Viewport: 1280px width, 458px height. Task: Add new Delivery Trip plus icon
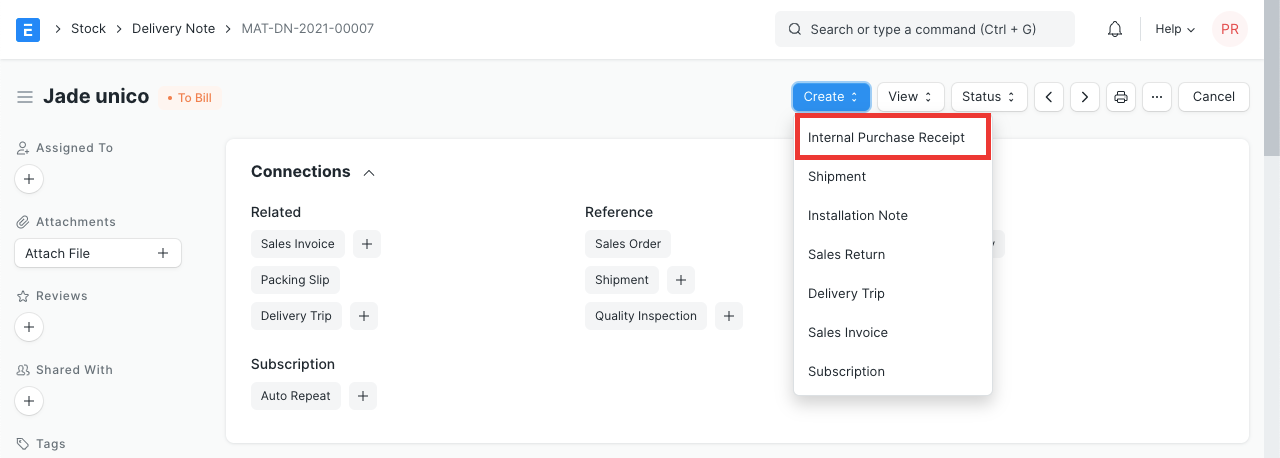click(x=364, y=316)
